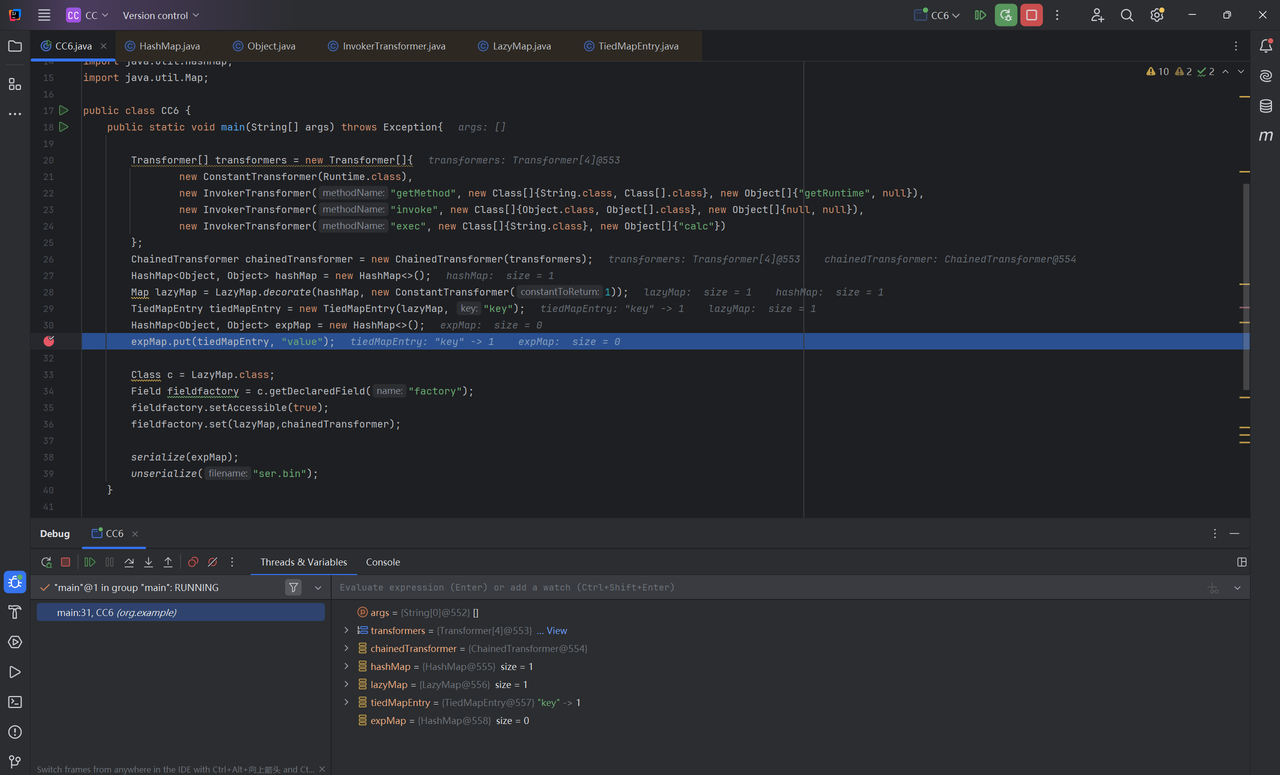1280x775 pixels.
Task: Click Step Over in debug toolbar
Action: [x=129, y=562]
